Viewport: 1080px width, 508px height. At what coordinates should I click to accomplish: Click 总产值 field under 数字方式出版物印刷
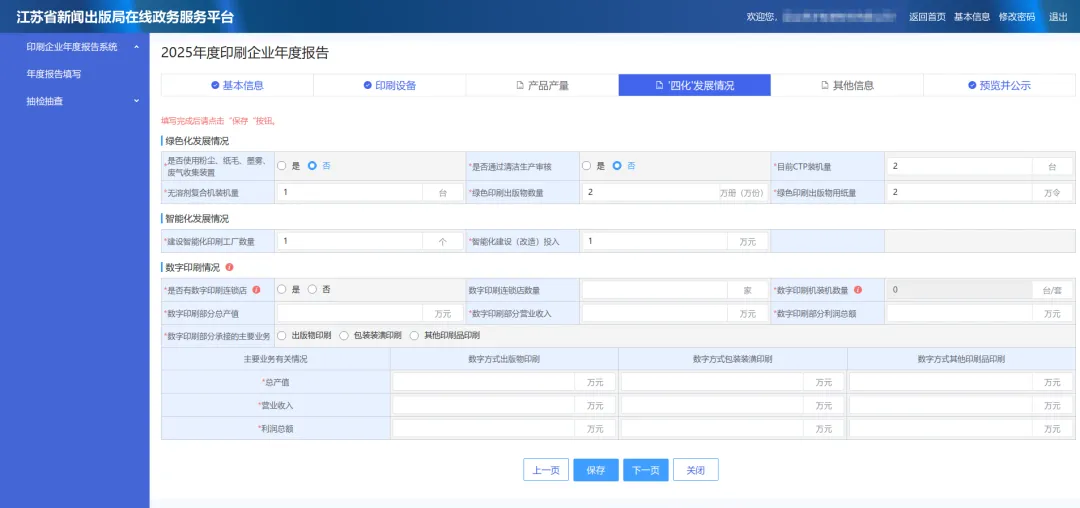coord(484,382)
